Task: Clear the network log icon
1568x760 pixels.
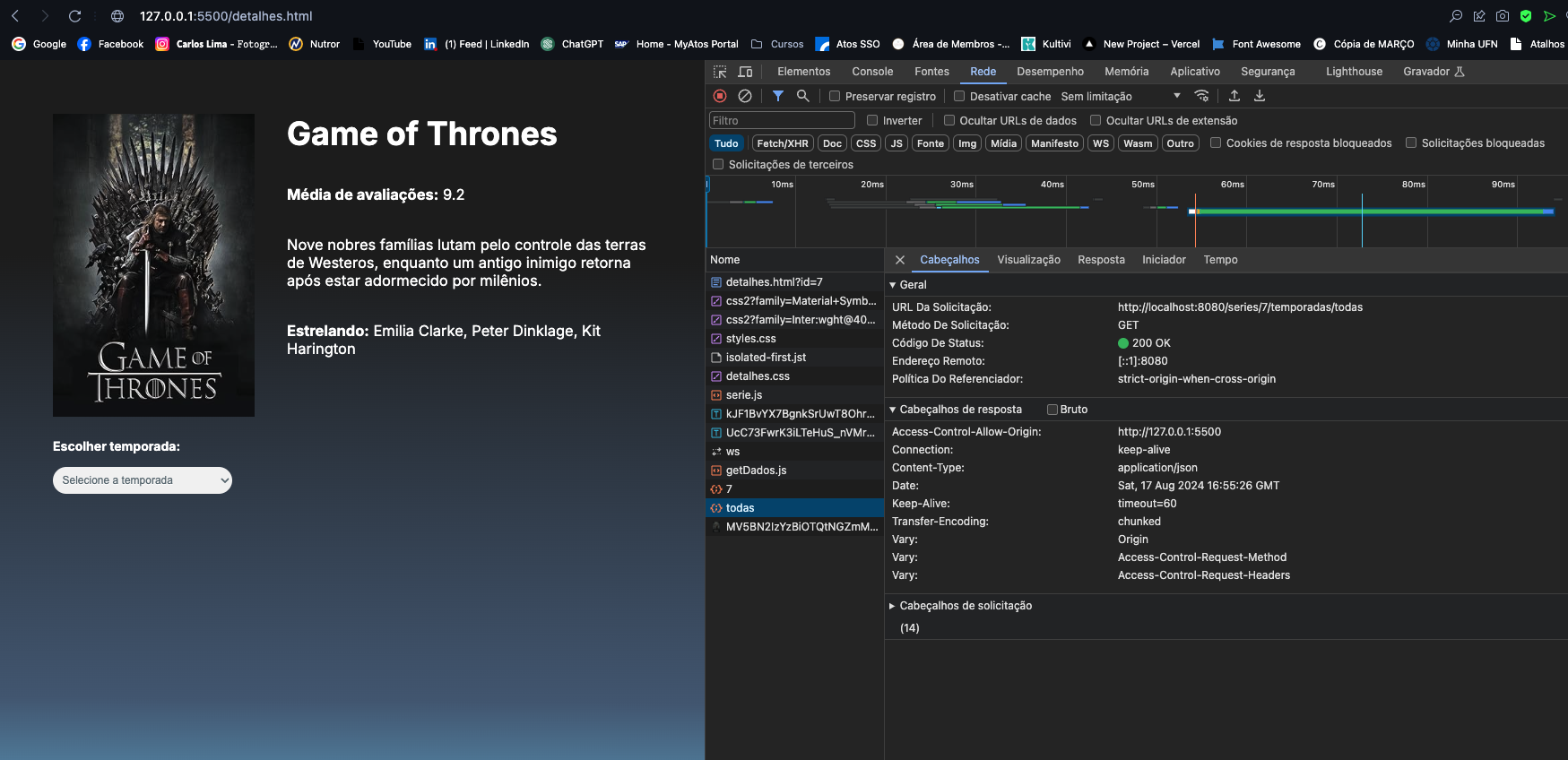Action: tap(745, 96)
